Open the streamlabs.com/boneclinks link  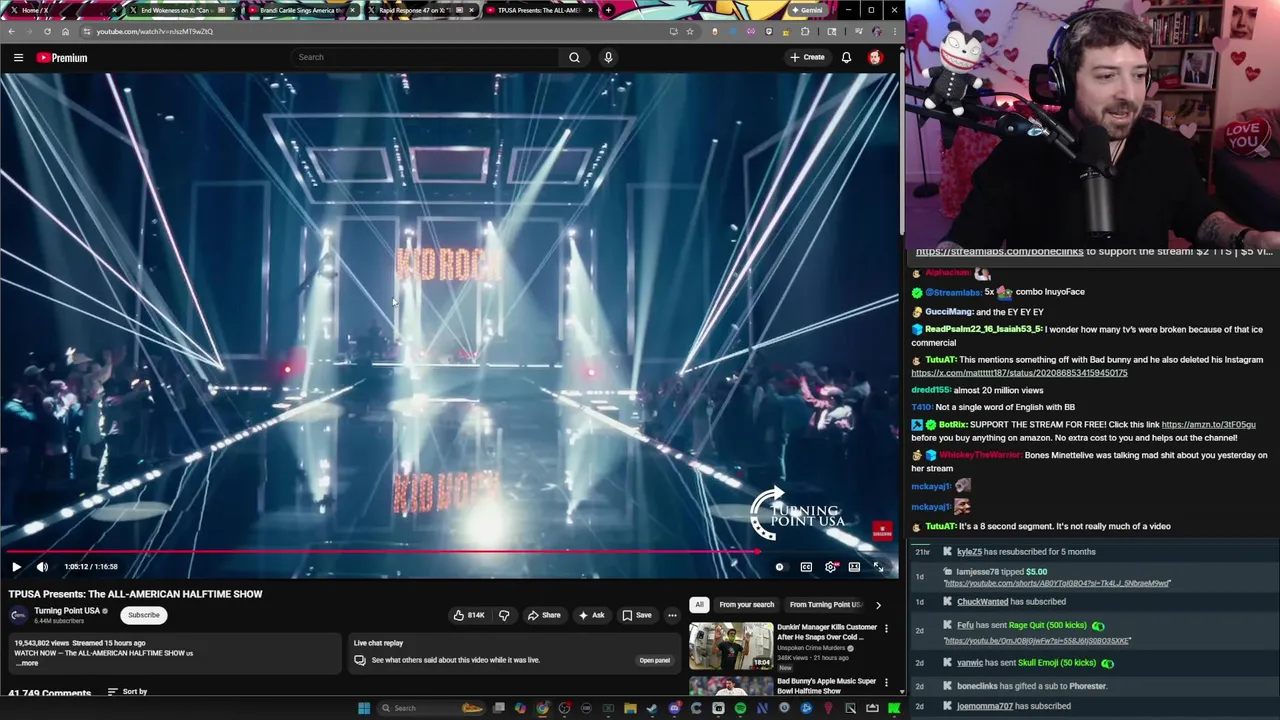999,252
